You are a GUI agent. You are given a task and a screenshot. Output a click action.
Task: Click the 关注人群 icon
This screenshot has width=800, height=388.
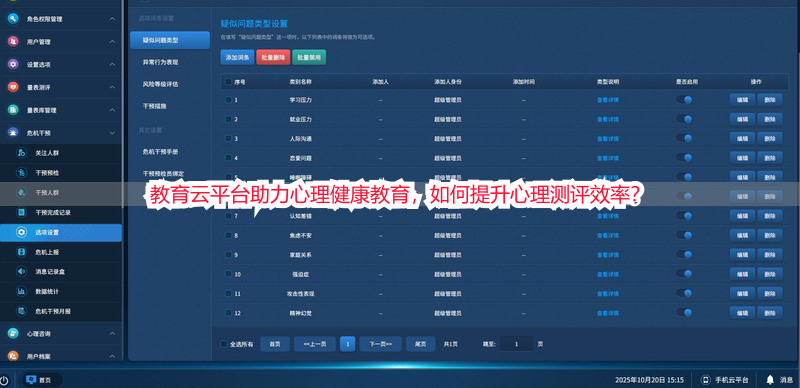click(21, 153)
